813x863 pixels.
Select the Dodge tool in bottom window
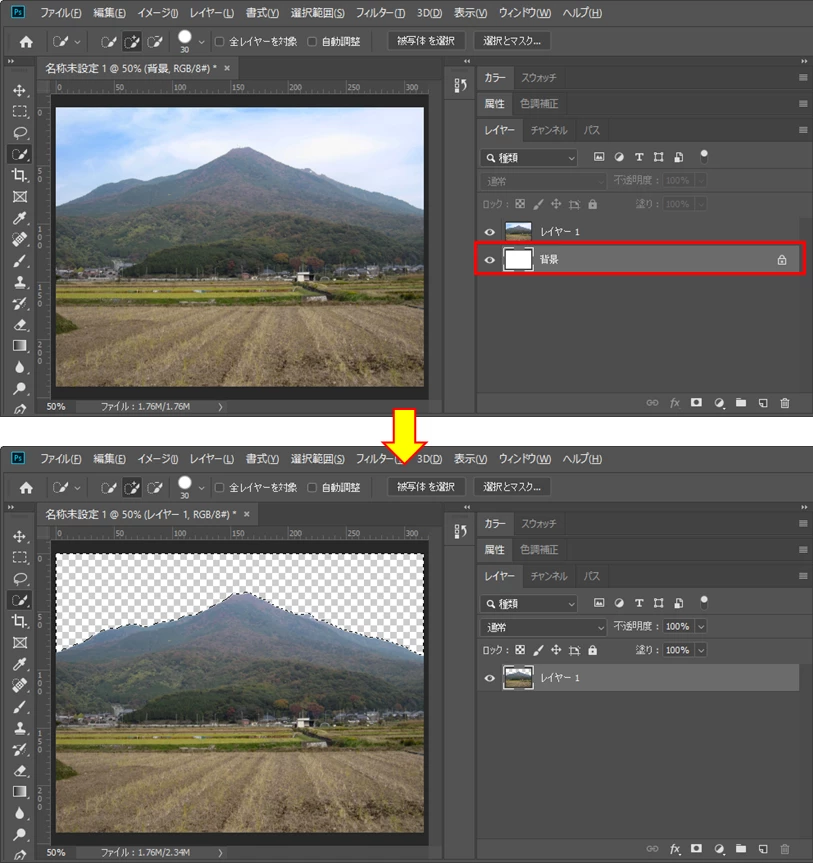click(x=20, y=834)
